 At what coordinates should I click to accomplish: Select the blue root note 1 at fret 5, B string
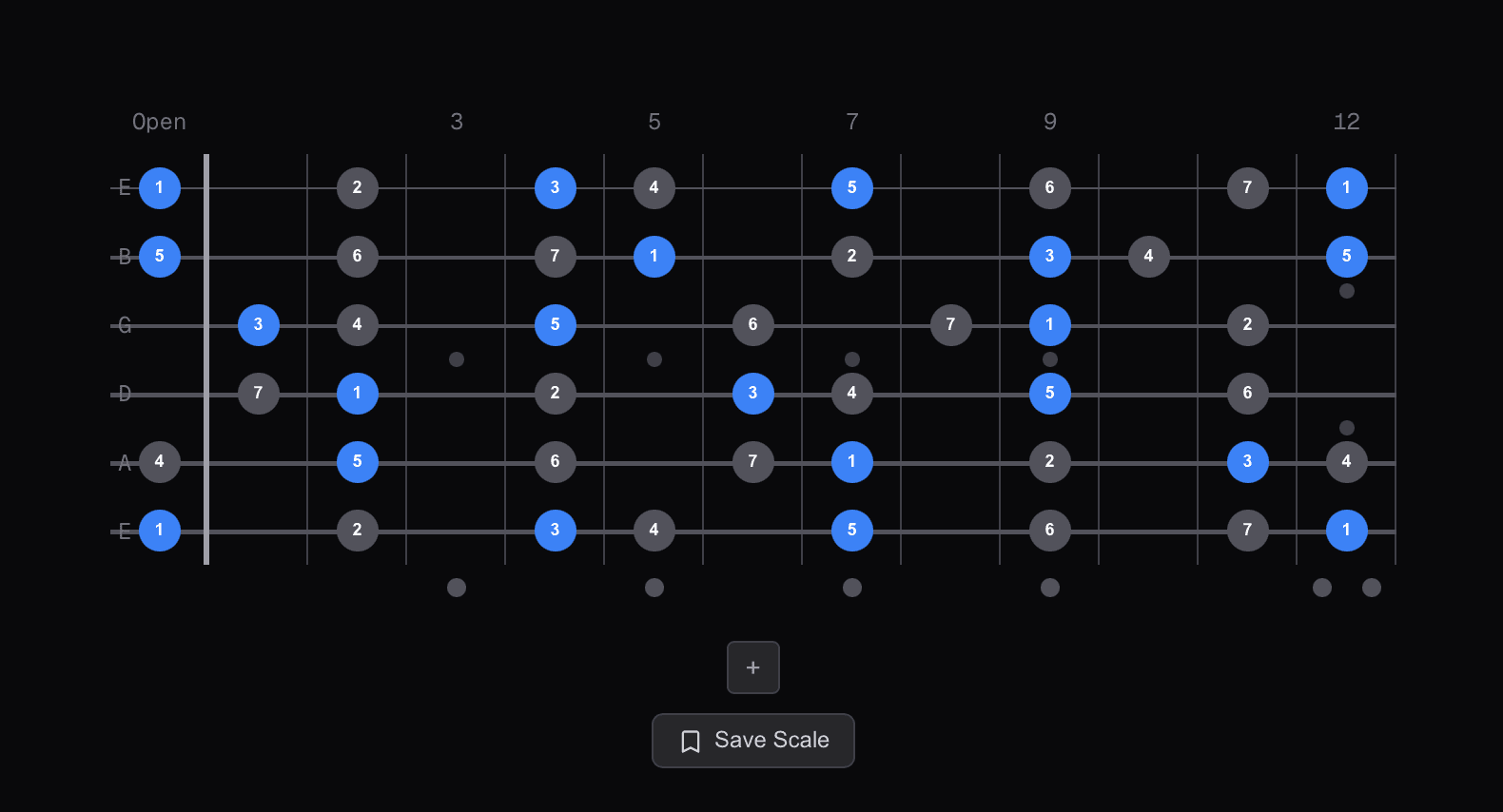click(x=654, y=256)
